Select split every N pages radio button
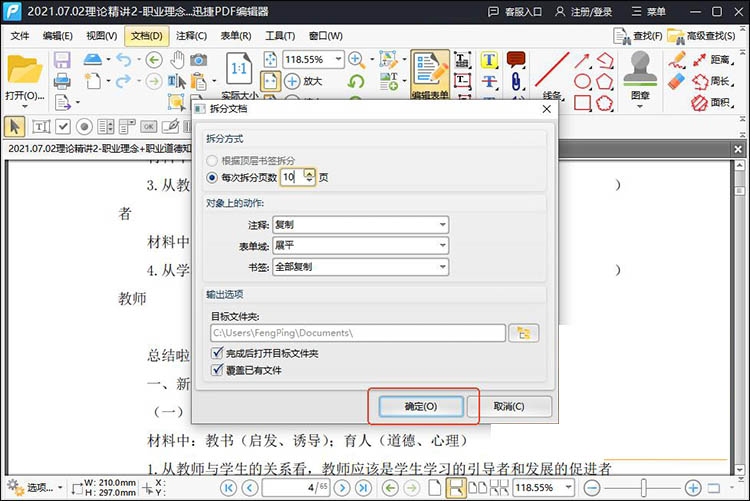Screen dimensions: 750x501 coord(212,178)
